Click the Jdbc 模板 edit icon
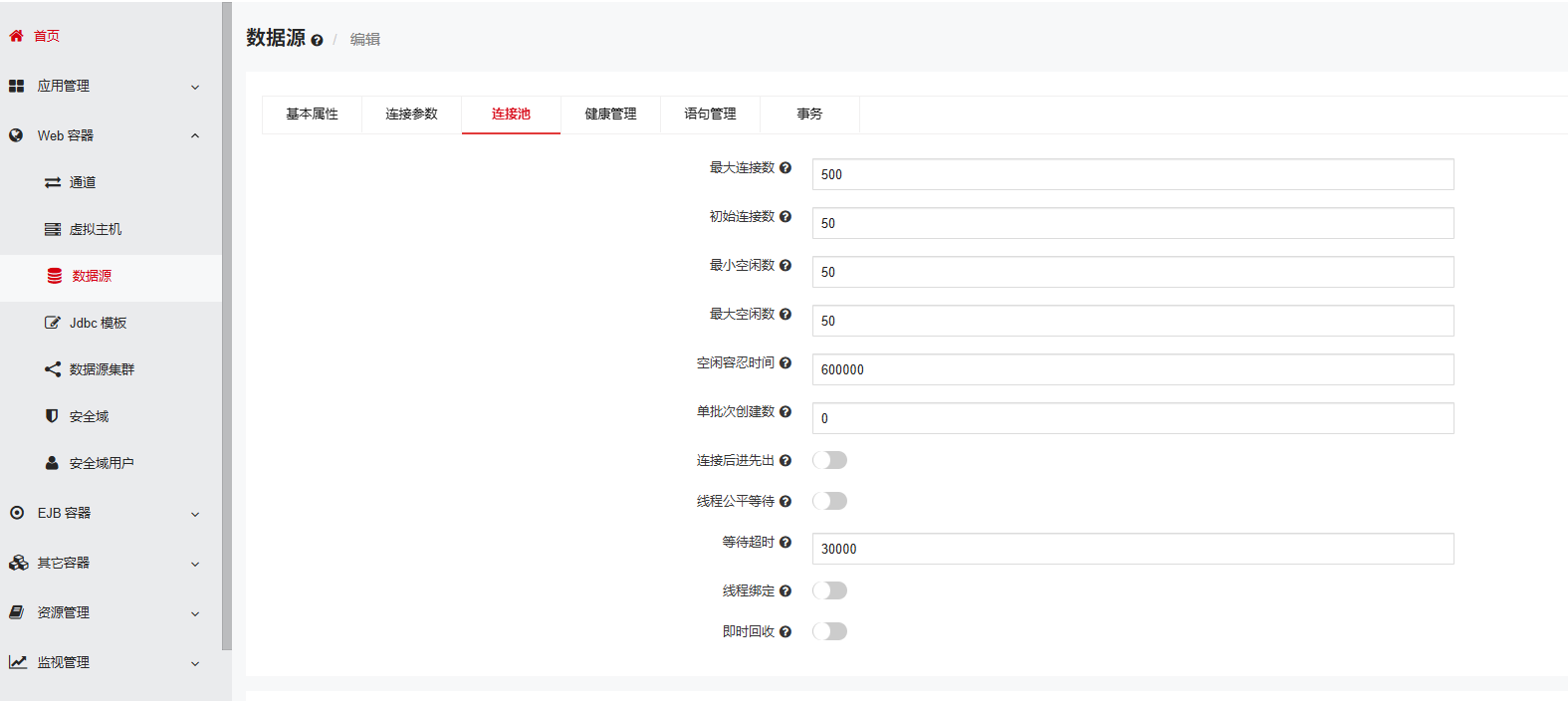Viewport: 1568px width, 701px height. coord(53,323)
